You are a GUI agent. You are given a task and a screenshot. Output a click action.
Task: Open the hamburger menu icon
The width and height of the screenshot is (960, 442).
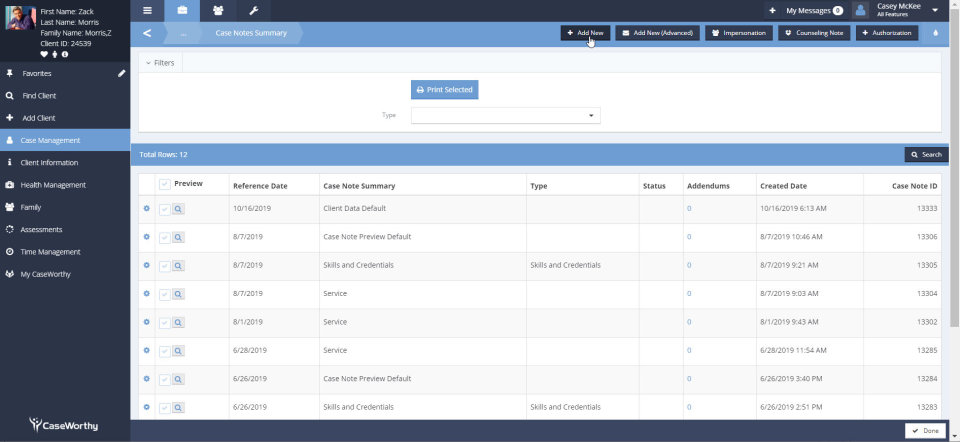coord(147,10)
